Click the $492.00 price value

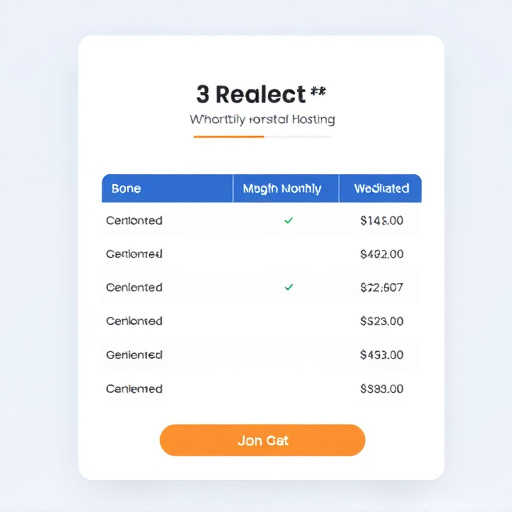pos(382,254)
